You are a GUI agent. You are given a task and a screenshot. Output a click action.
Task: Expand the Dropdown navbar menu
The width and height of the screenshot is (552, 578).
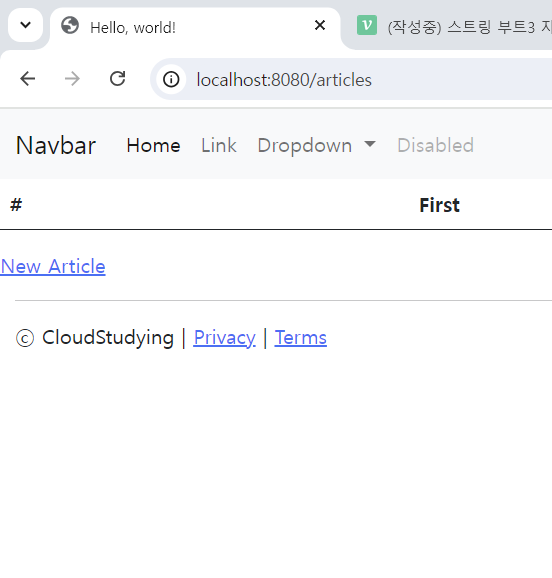coord(316,145)
